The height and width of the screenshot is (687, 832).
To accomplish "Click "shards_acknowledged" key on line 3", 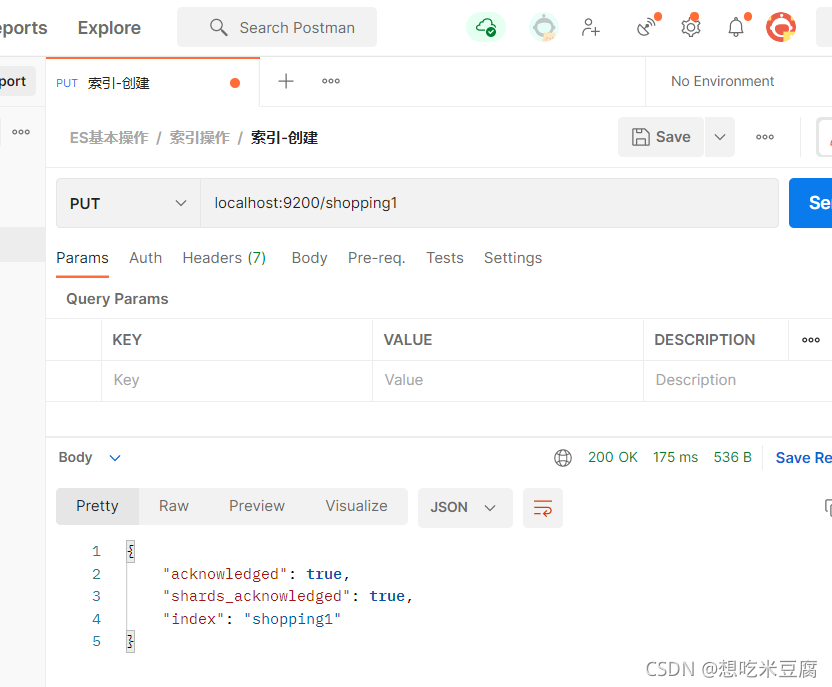I will 256,596.
